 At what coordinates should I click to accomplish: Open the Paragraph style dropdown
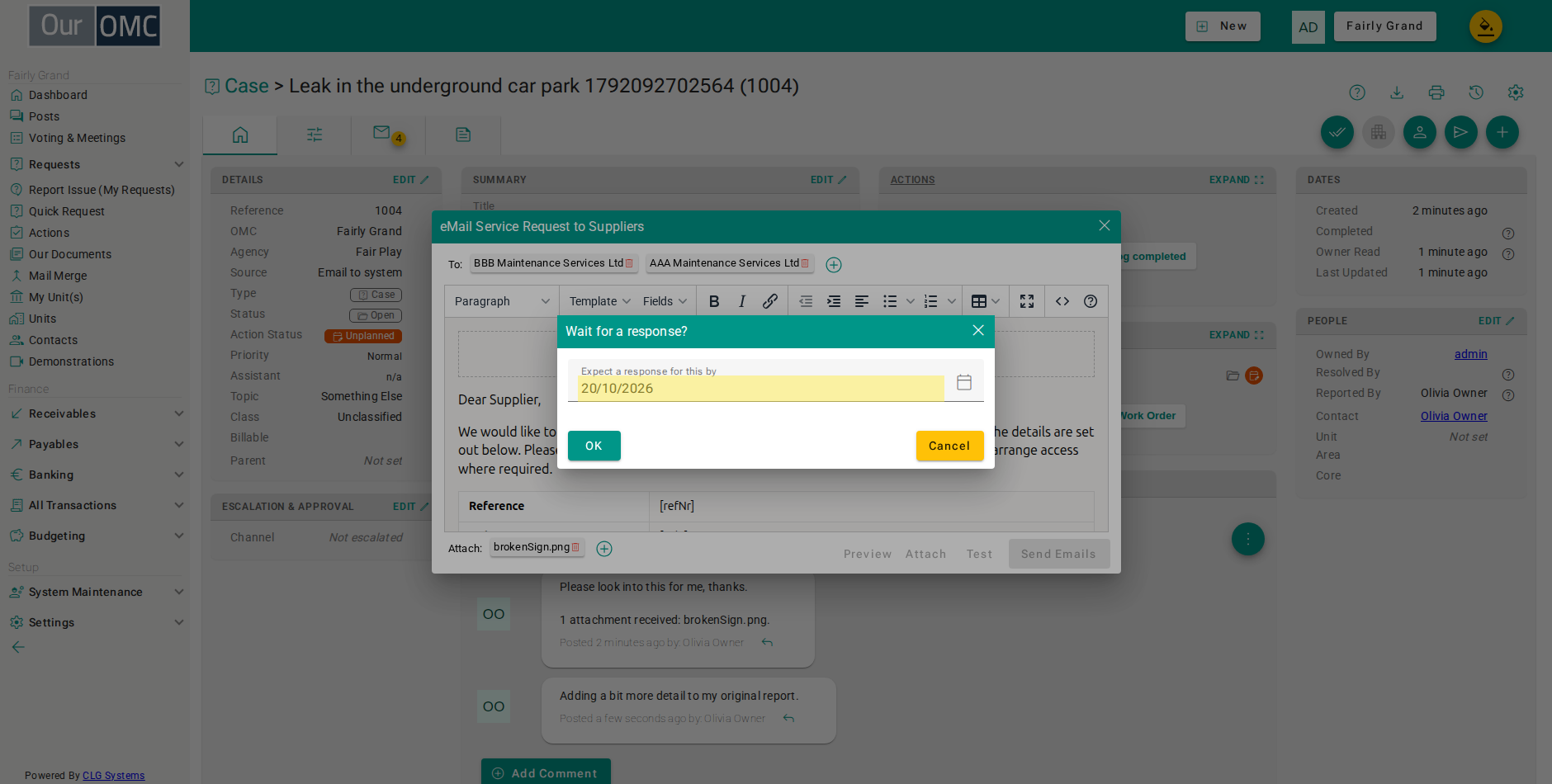[502, 301]
